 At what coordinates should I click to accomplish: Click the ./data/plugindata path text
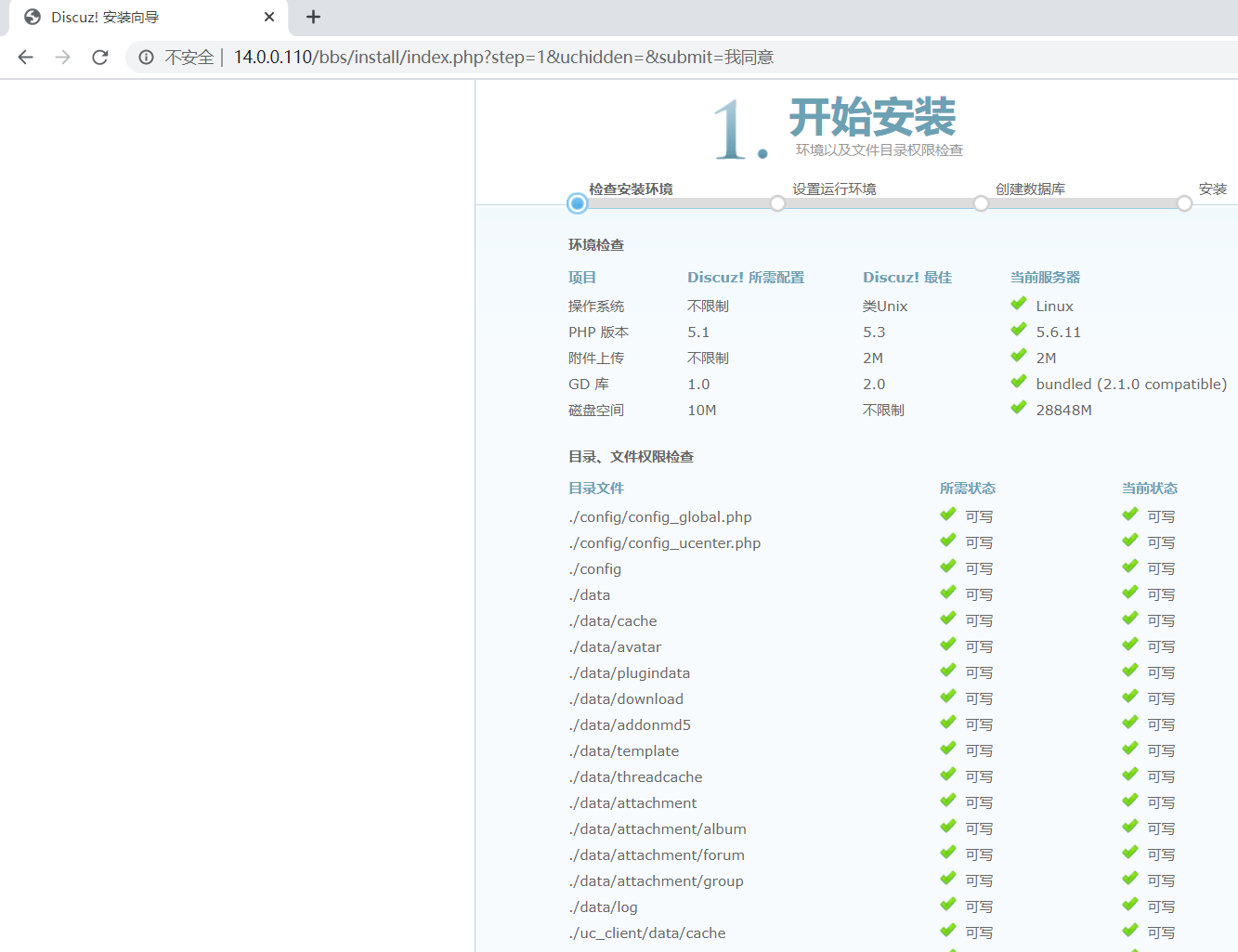tap(630, 673)
